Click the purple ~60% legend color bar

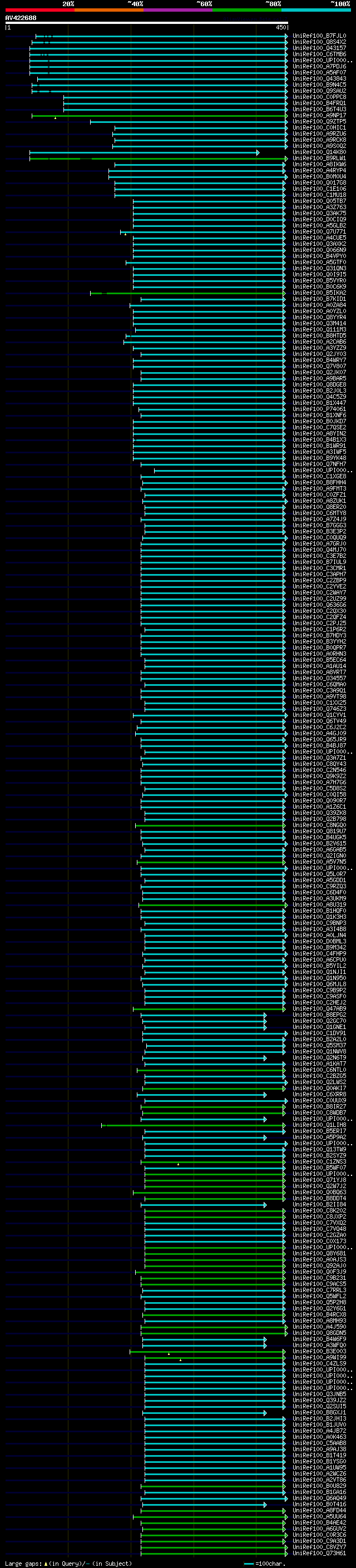[179, 11]
